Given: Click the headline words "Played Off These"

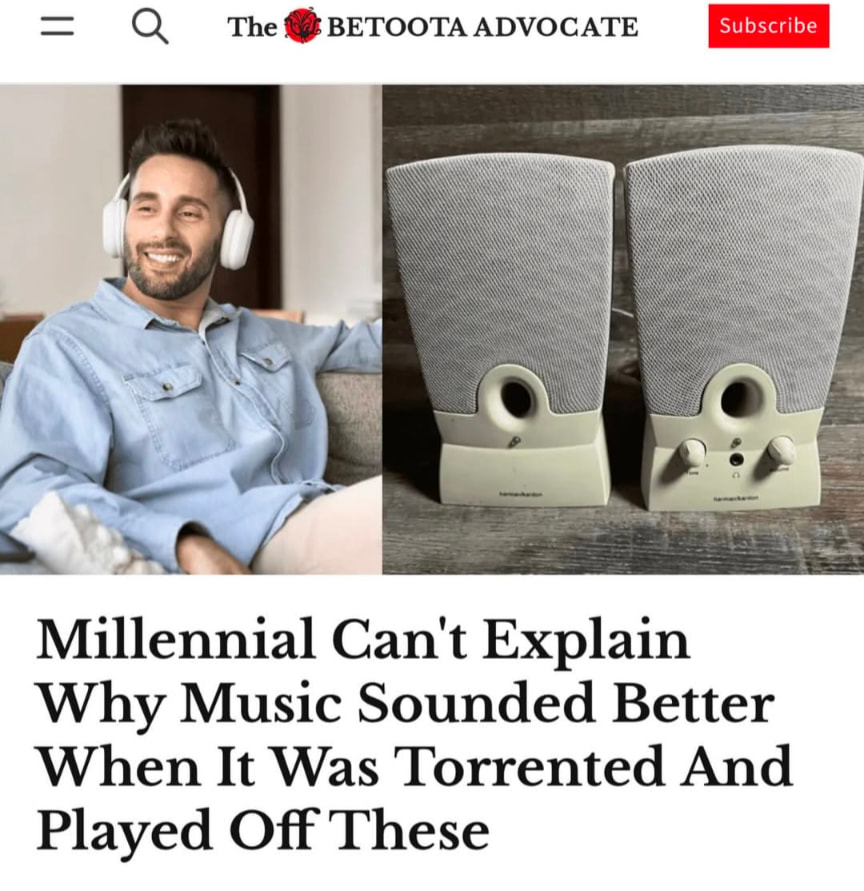Looking at the screenshot, I should coord(263,831).
